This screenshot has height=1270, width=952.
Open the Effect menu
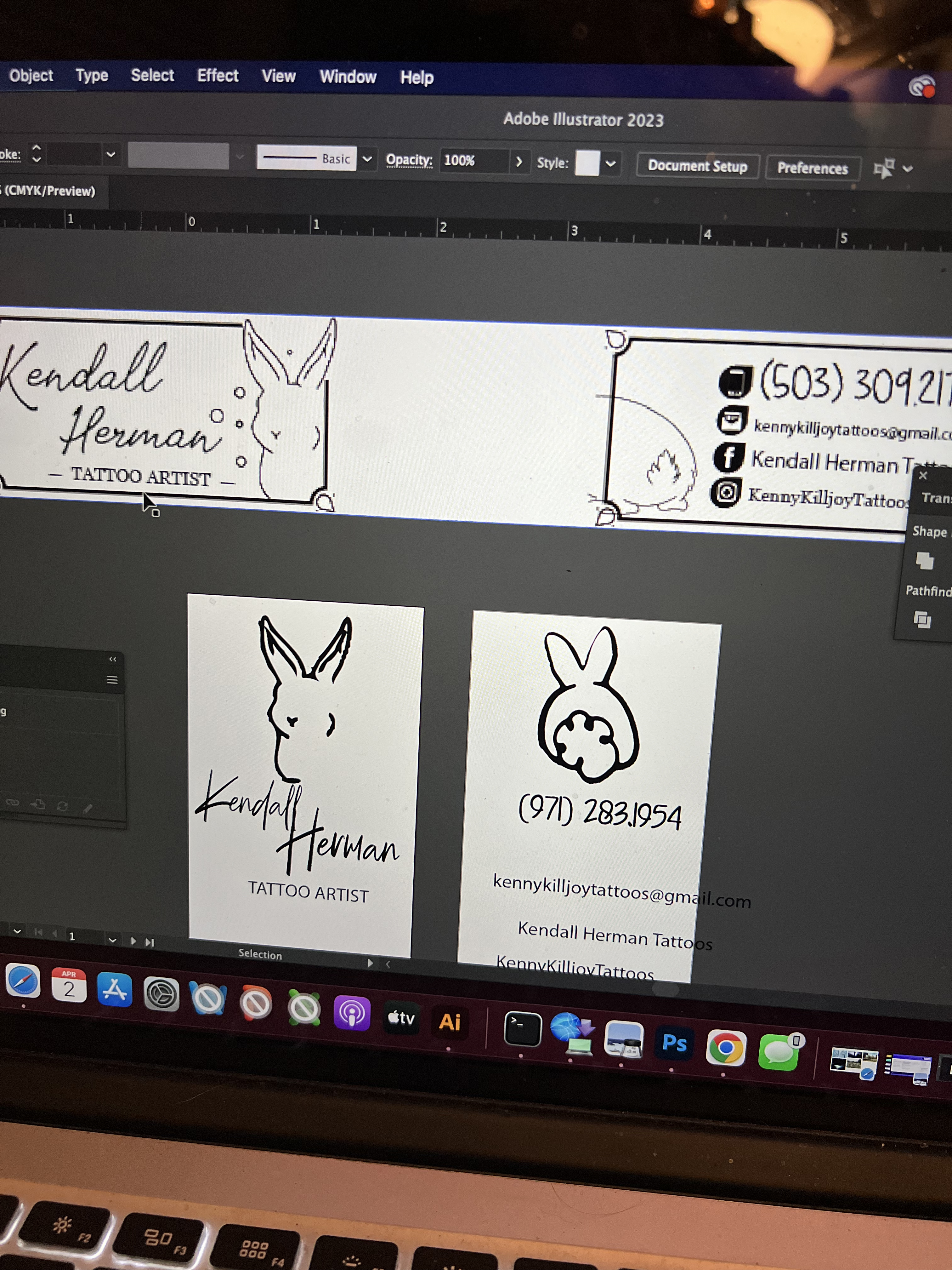[x=218, y=76]
